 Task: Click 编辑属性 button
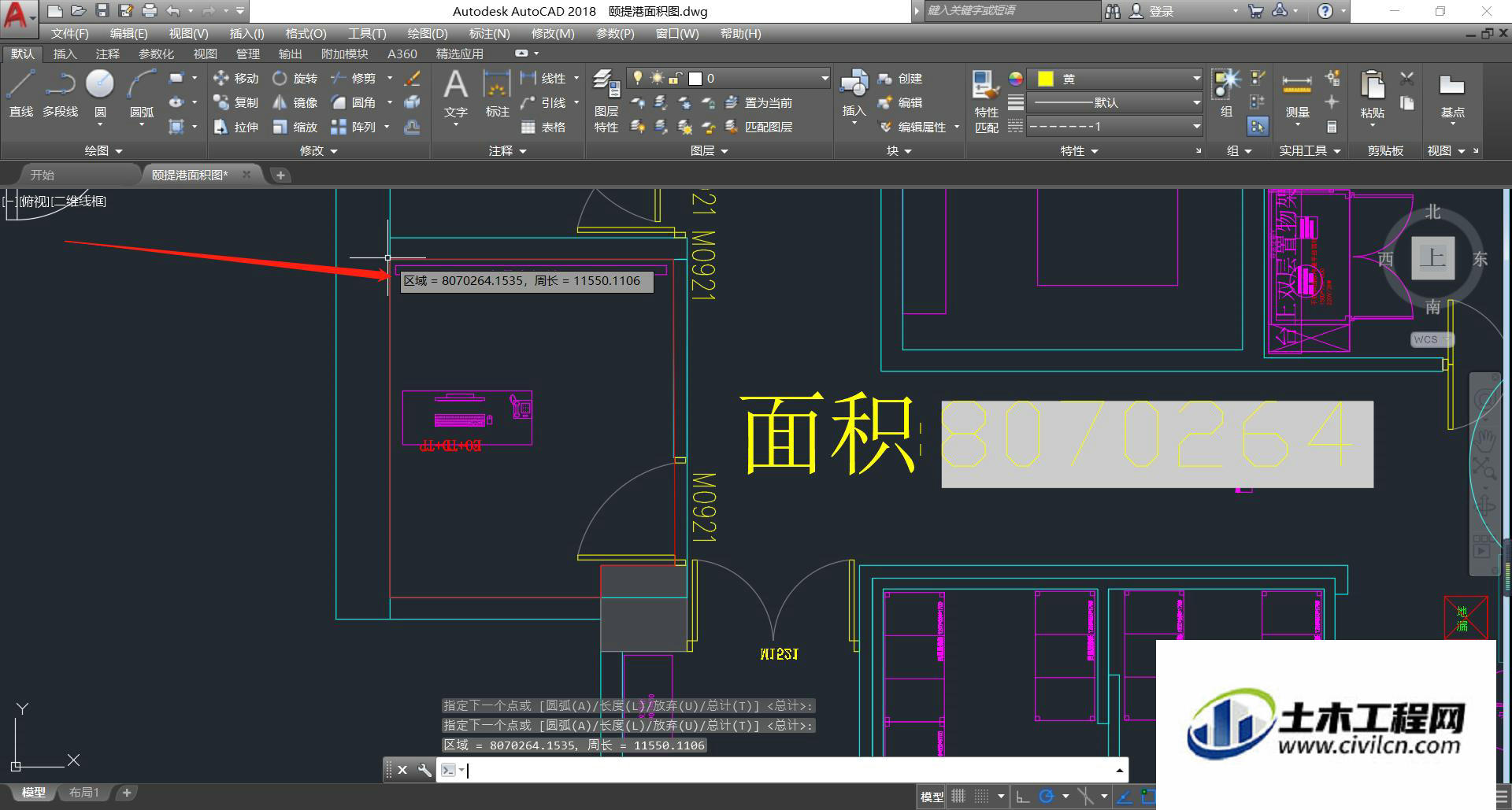913,127
